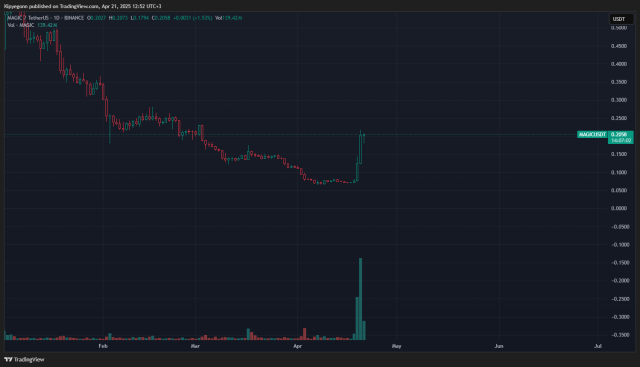Click the Jun label on time axis
Screen dimensions: 640x367
(499, 346)
